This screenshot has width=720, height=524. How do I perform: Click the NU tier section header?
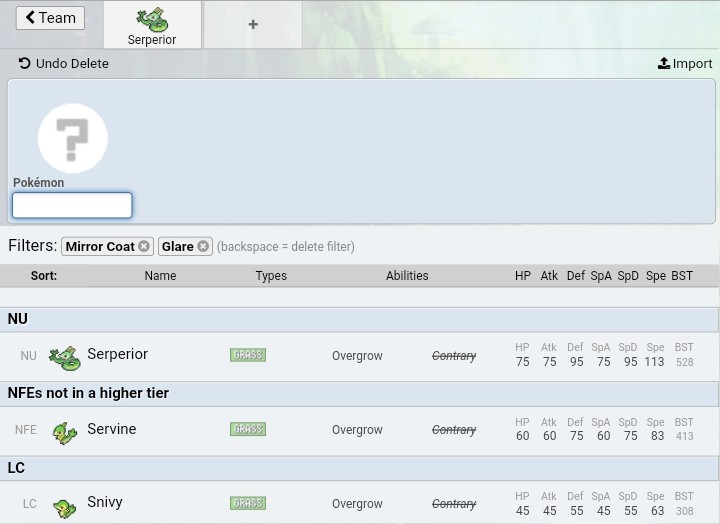359,319
